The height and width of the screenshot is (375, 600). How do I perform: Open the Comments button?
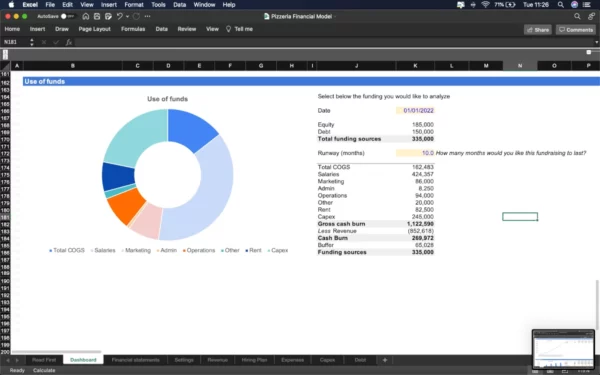[576, 30]
